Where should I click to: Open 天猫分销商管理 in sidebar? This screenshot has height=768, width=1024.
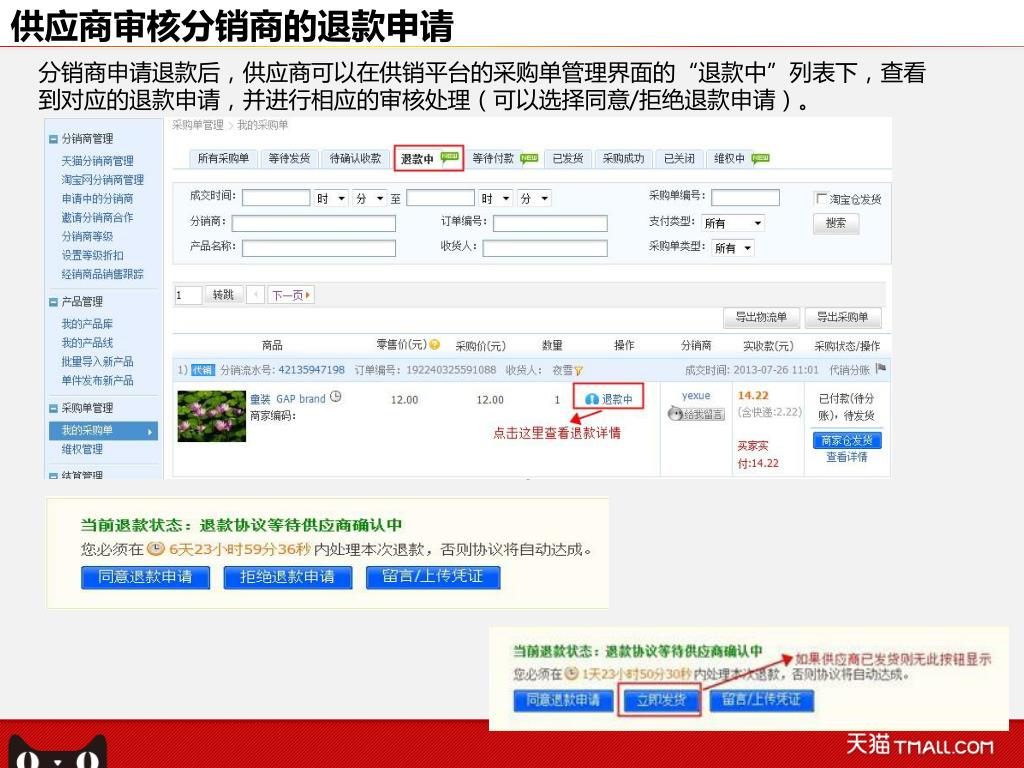tap(97, 161)
